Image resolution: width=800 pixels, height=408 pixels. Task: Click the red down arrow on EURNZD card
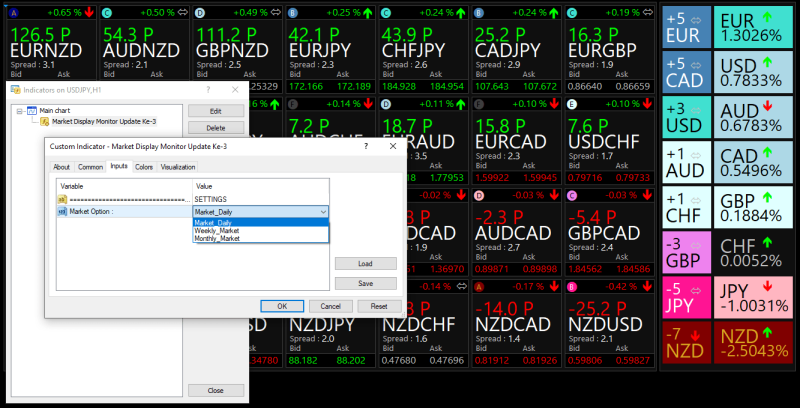pos(89,12)
